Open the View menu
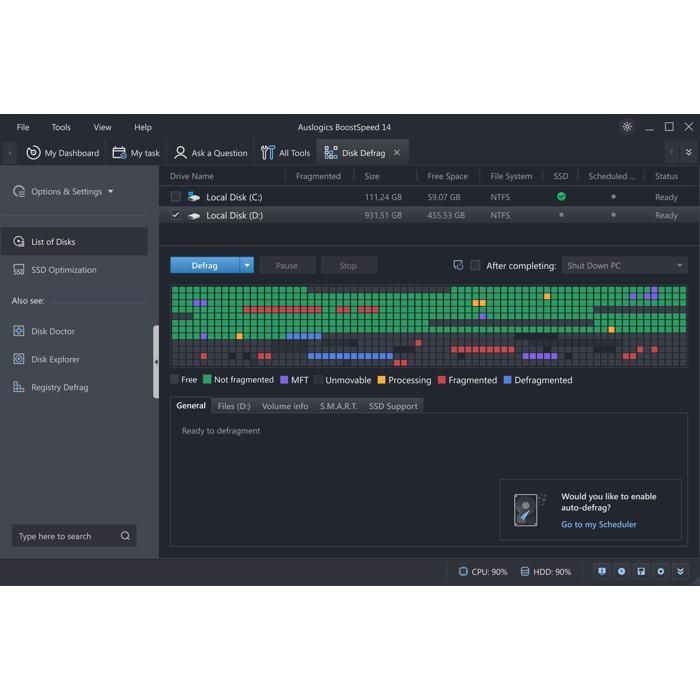700x700 pixels. point(102,127)
